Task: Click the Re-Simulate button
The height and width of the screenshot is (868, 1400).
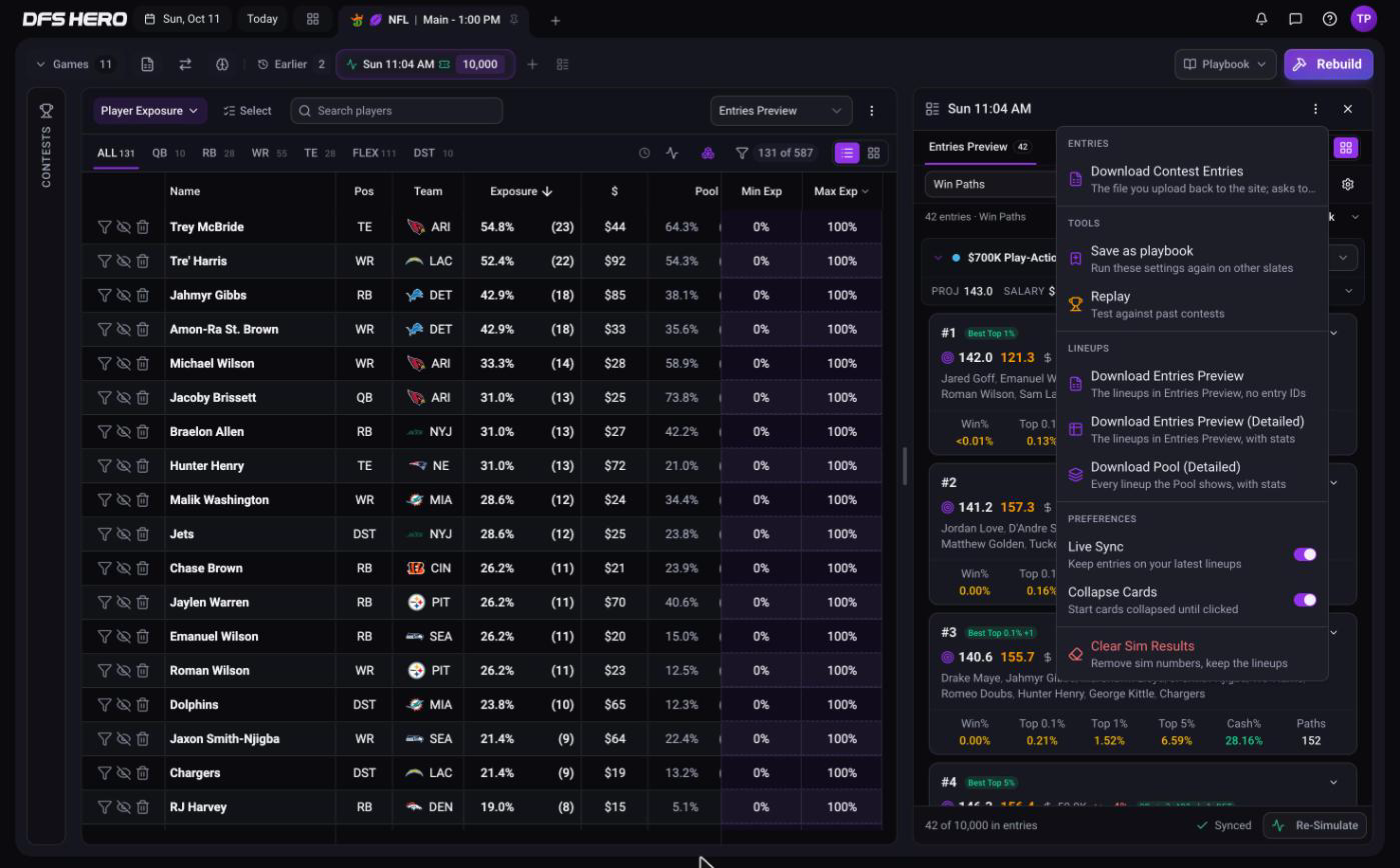Action: tap(1316, 825)
